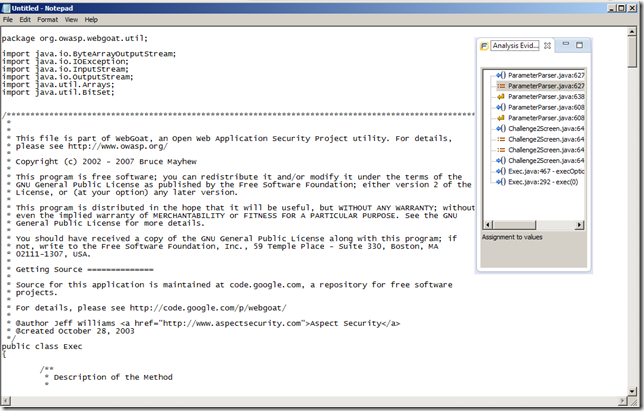Select ParameterParser.java:608 row with yellow return icon
The height and width of the screenshot is (411, 644).
540,118
